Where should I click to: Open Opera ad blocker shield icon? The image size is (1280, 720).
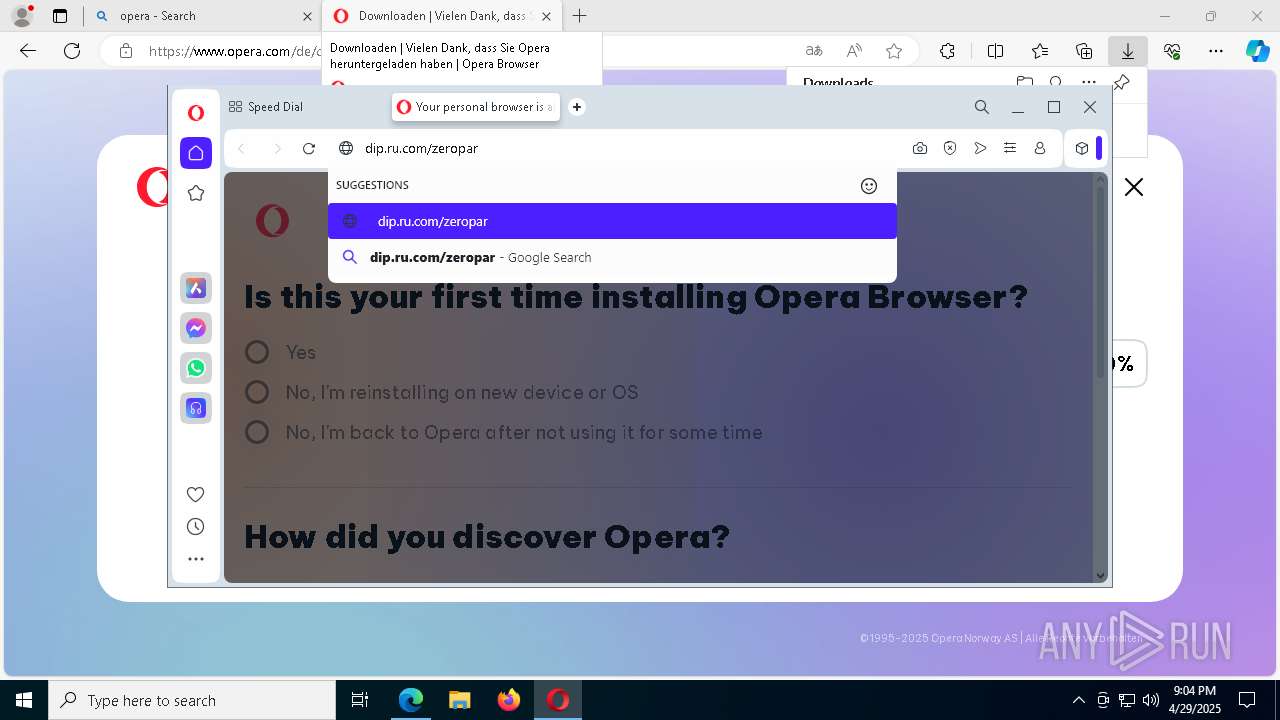tap(950, 148)
